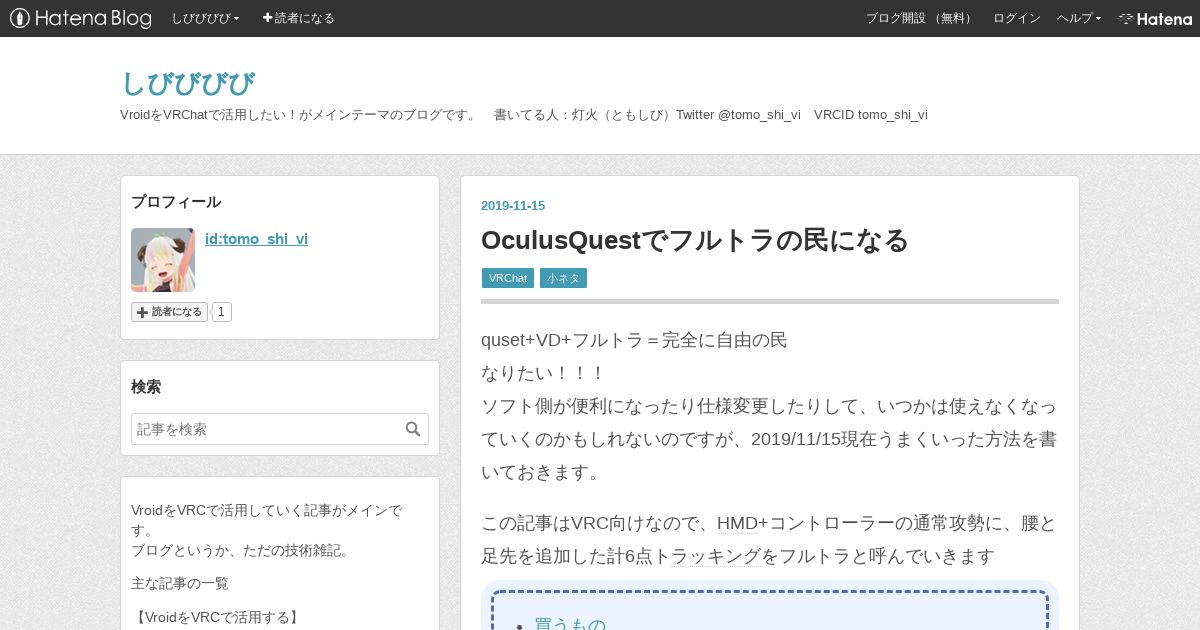Click 読者になる in the top bar

click(x=299, y=18)
